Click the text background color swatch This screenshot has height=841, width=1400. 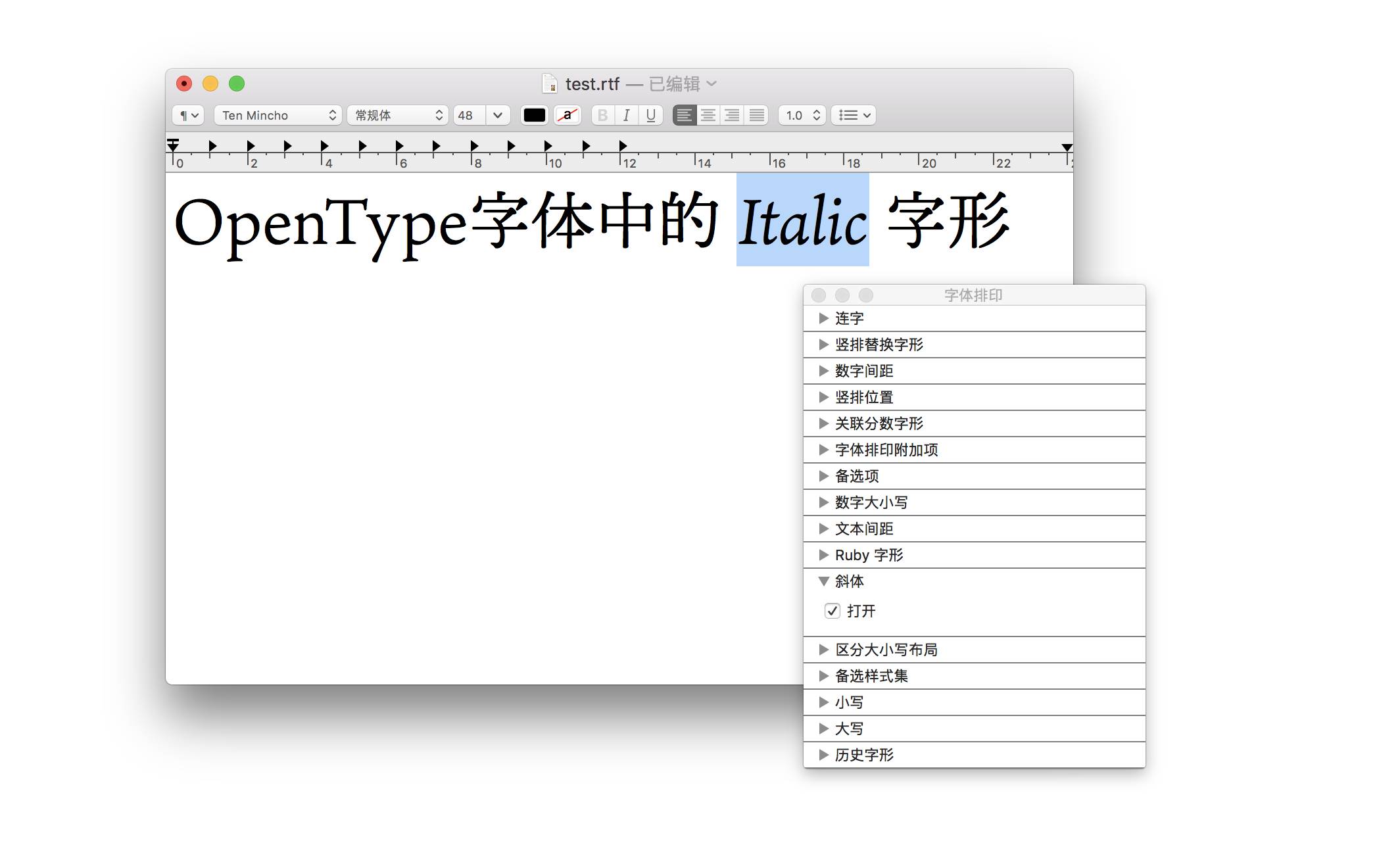[x=567, y=116]
